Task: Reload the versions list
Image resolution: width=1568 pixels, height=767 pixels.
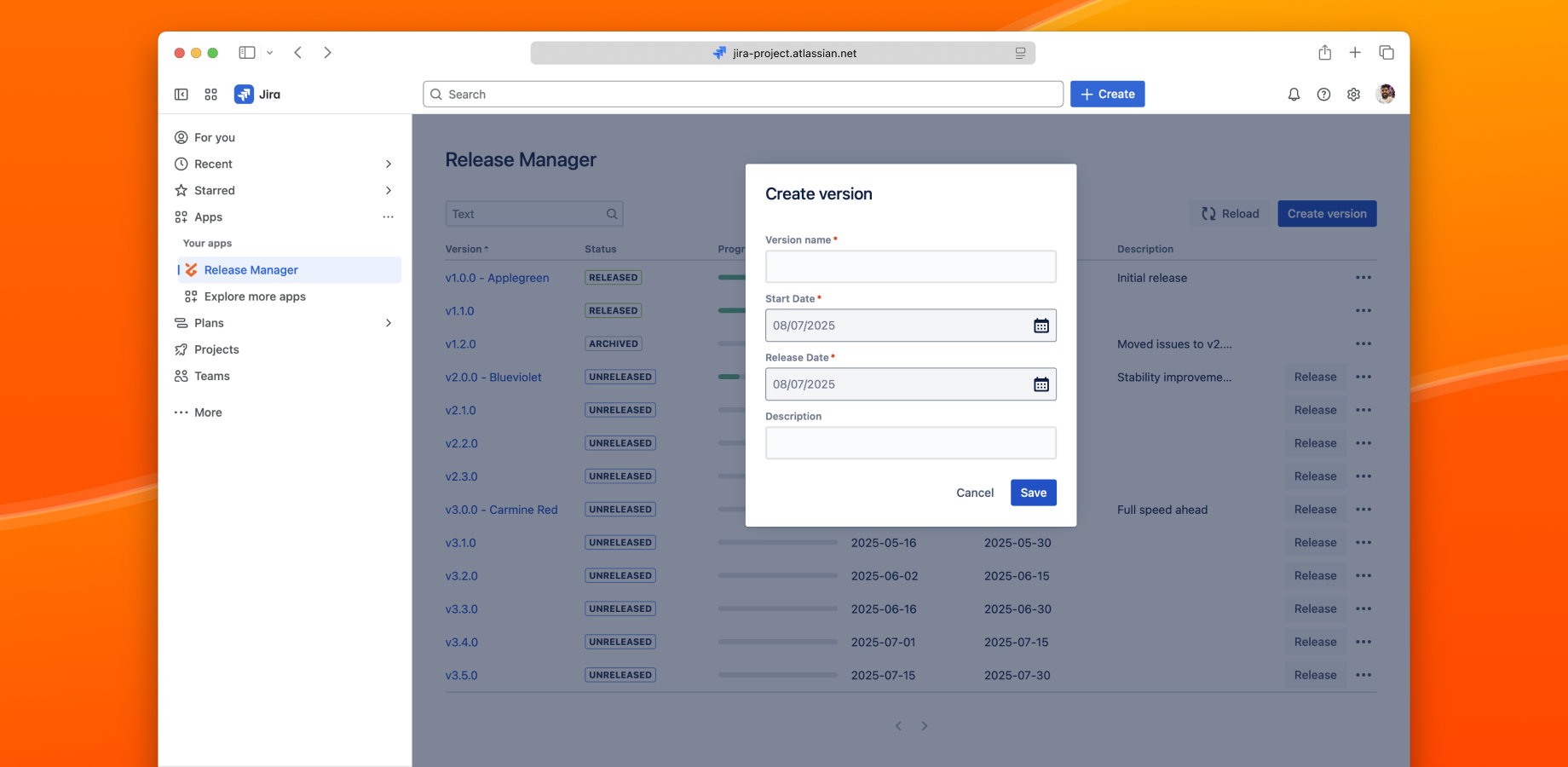Action: coord(1230,214)
